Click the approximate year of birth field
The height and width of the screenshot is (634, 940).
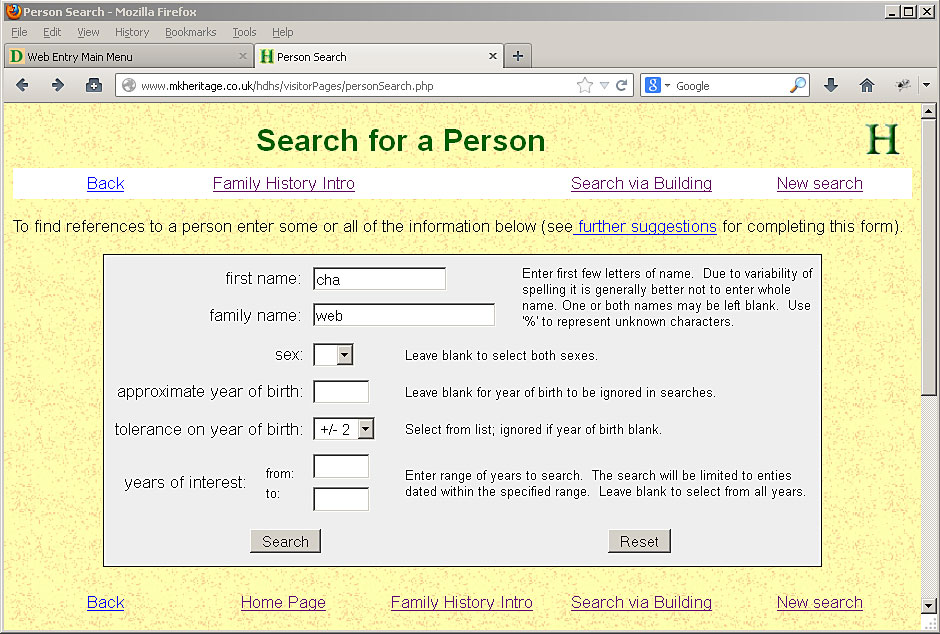(x=341, y=392)
